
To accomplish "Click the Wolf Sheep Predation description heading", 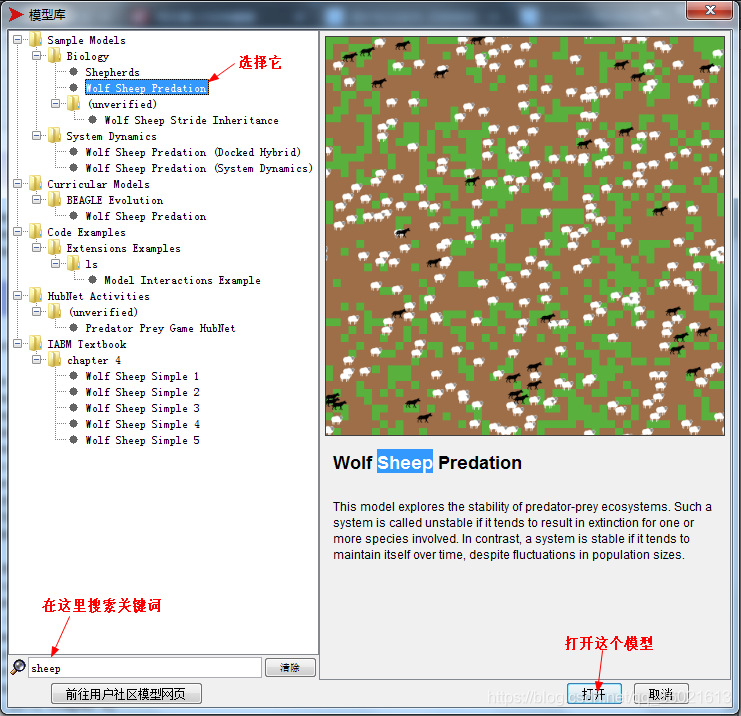I will [427, 462].
